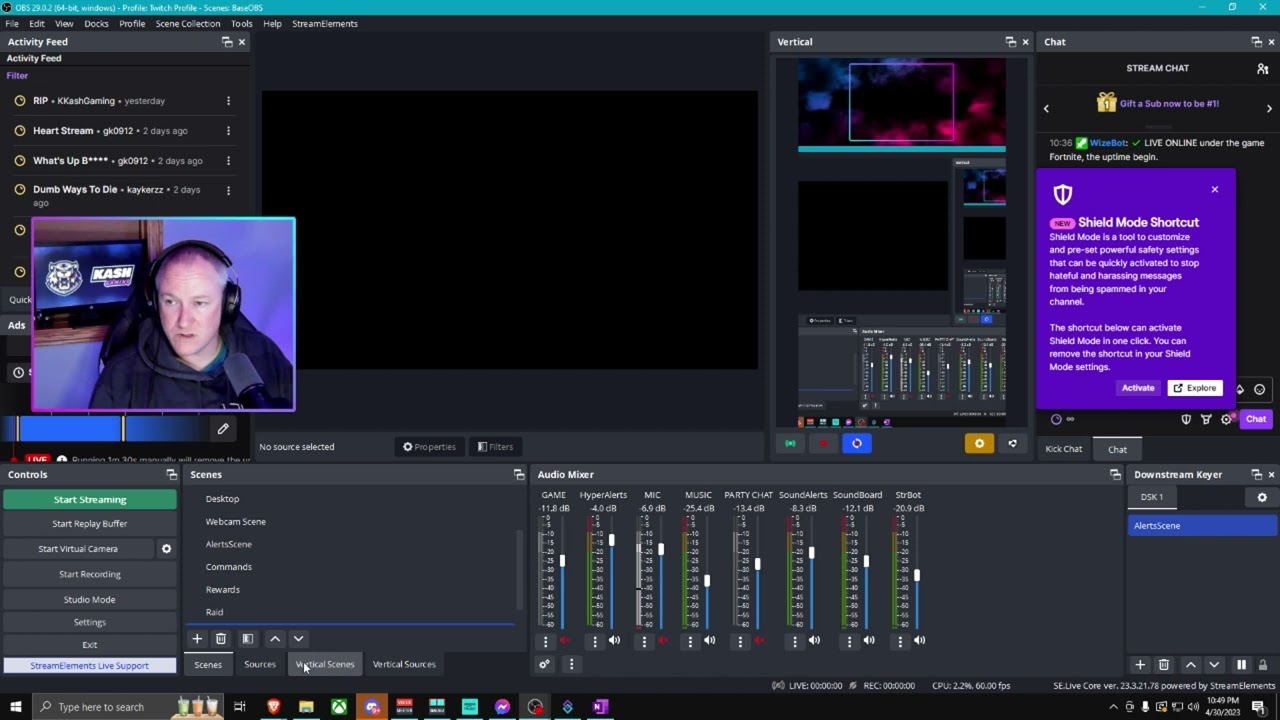Screen dimensions: 1280x720
Task: Toggle the lock icon in Downstream Keyer
Action: pyautogui.click(x=1262, y=665)
